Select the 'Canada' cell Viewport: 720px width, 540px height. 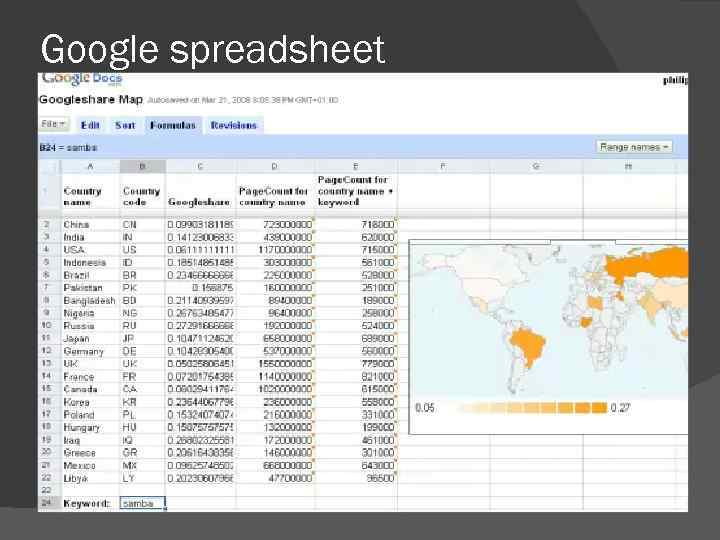click(x=90, y=389)
